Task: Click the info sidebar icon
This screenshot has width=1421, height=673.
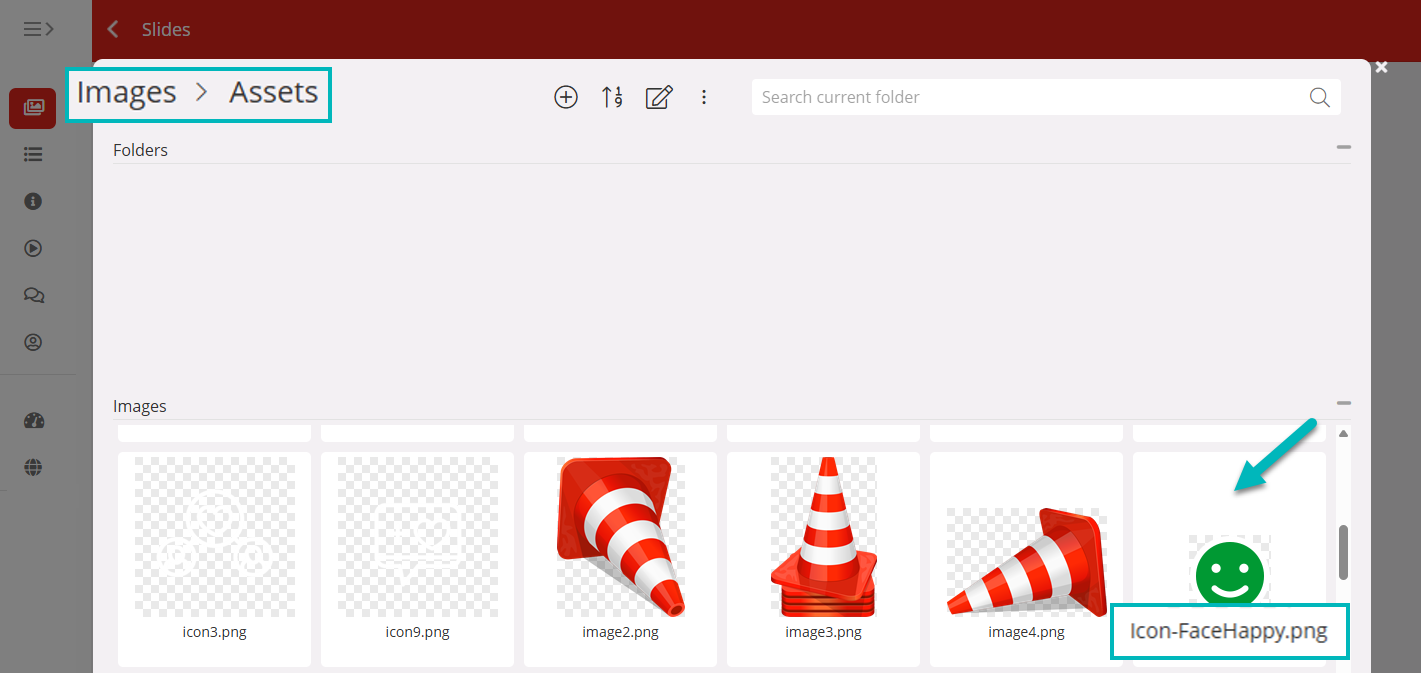Action: 33,202
